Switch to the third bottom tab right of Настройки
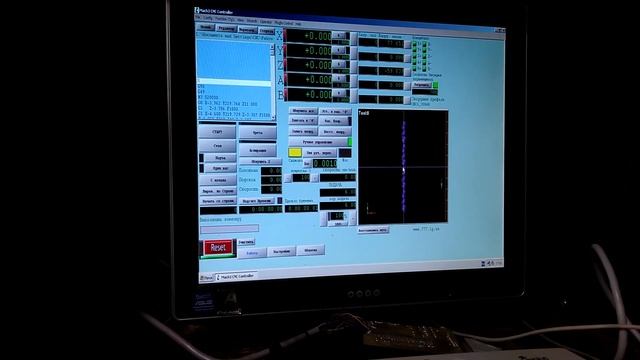Screen dimensions: 640x360 [311, 250]
